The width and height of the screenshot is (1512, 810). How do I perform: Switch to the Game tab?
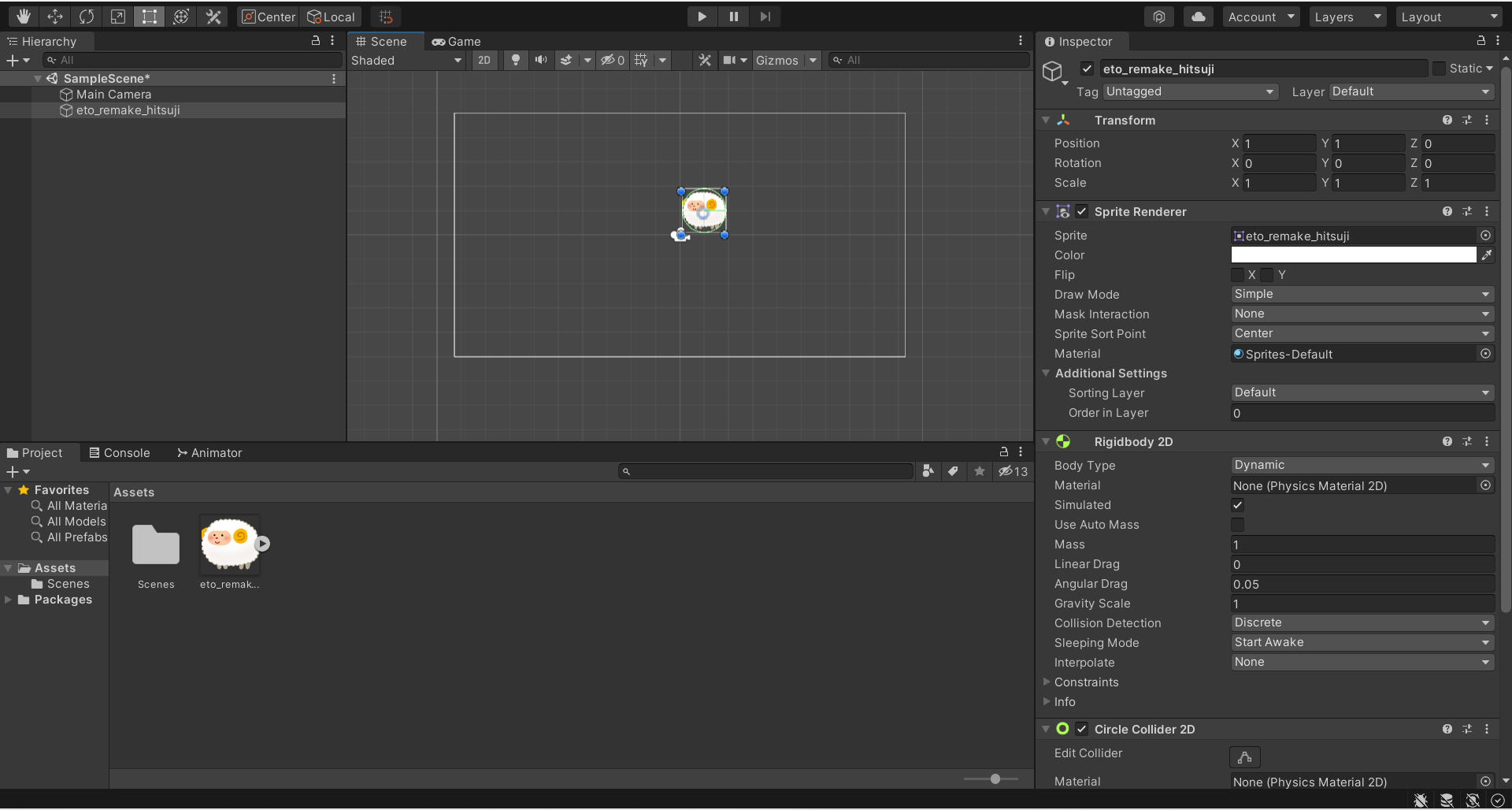(x=457, y=41)
